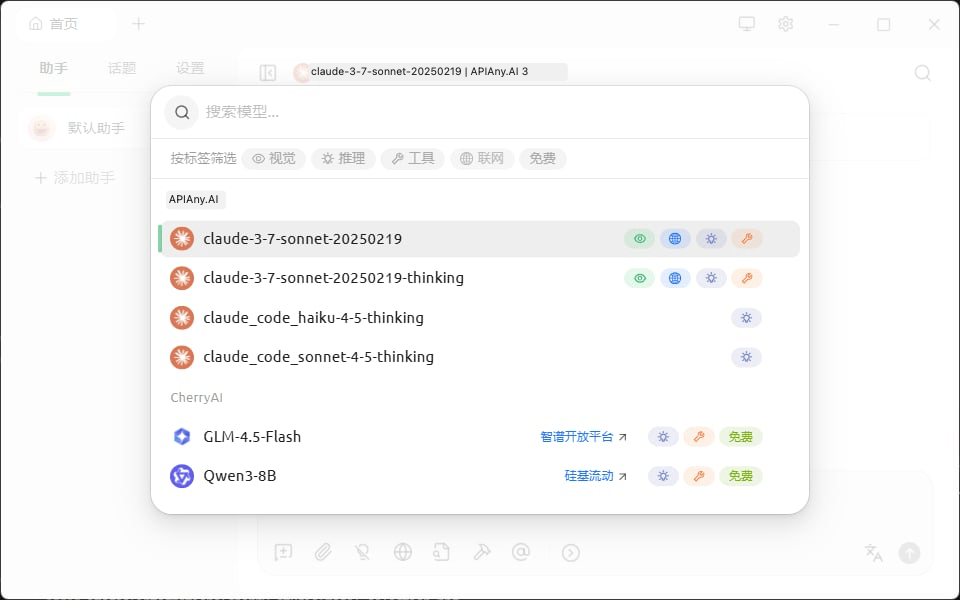Click the hammer MCP tools icon
960x600 pixels.
[x=481, y=552]
